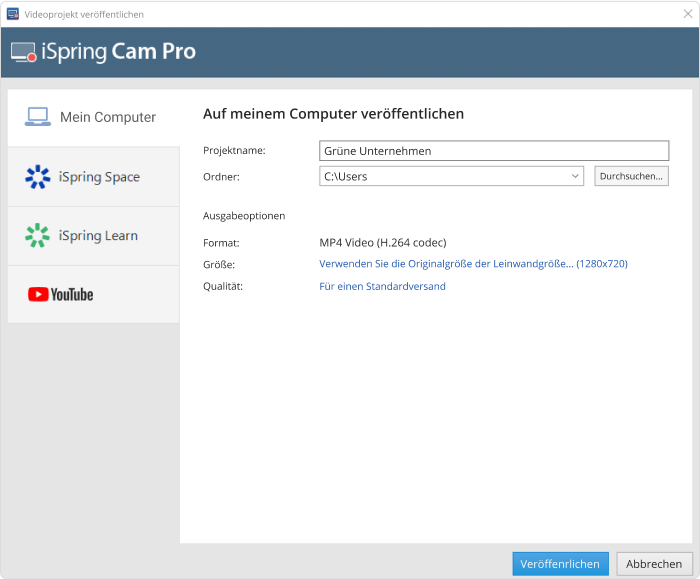Click the iSpring Cam Pro logo icon
The width and height of the screenshot is (700, 579).
23,52
